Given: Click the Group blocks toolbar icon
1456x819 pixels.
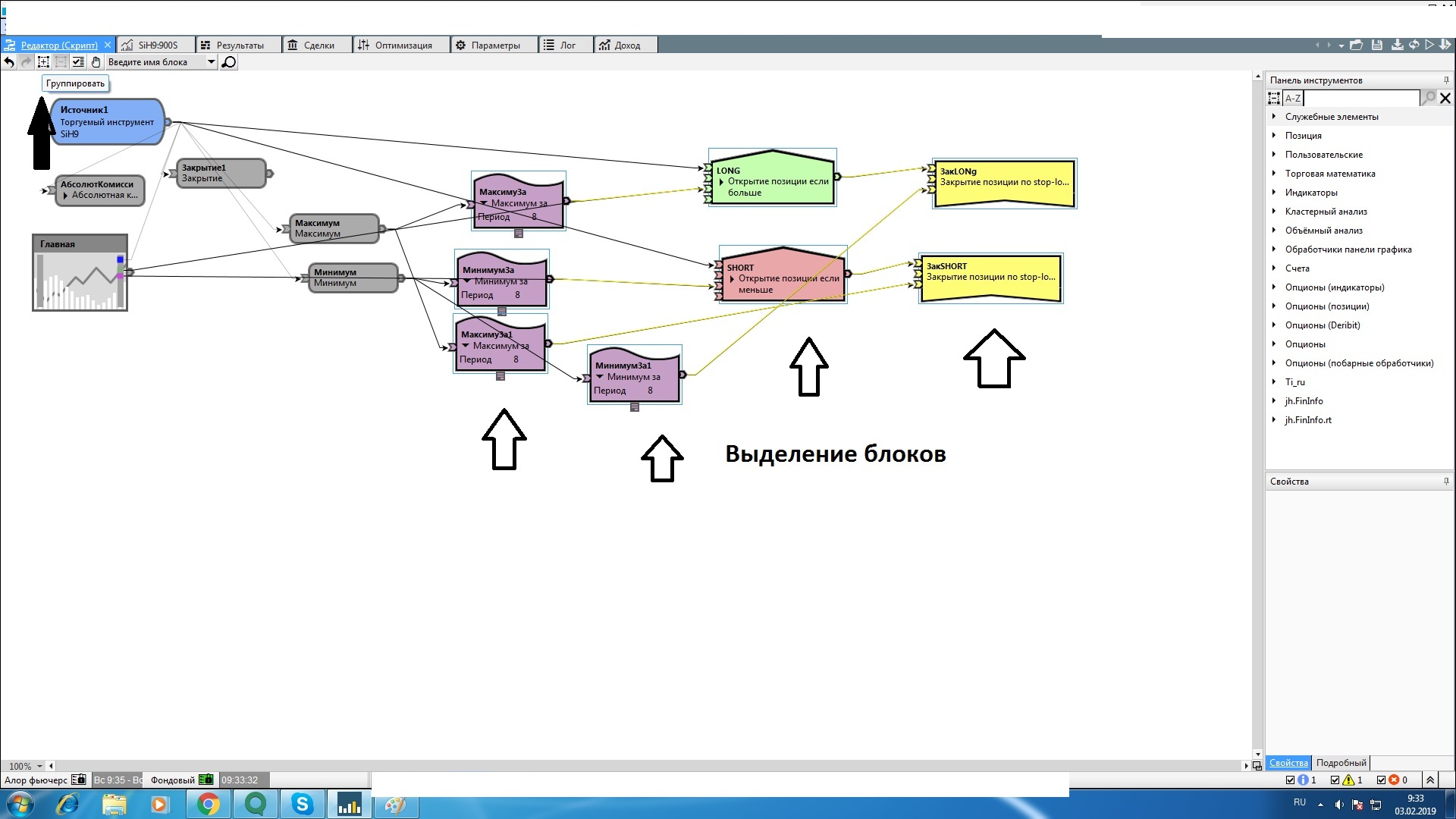Looking at the screenshot, I should point(43,62).
